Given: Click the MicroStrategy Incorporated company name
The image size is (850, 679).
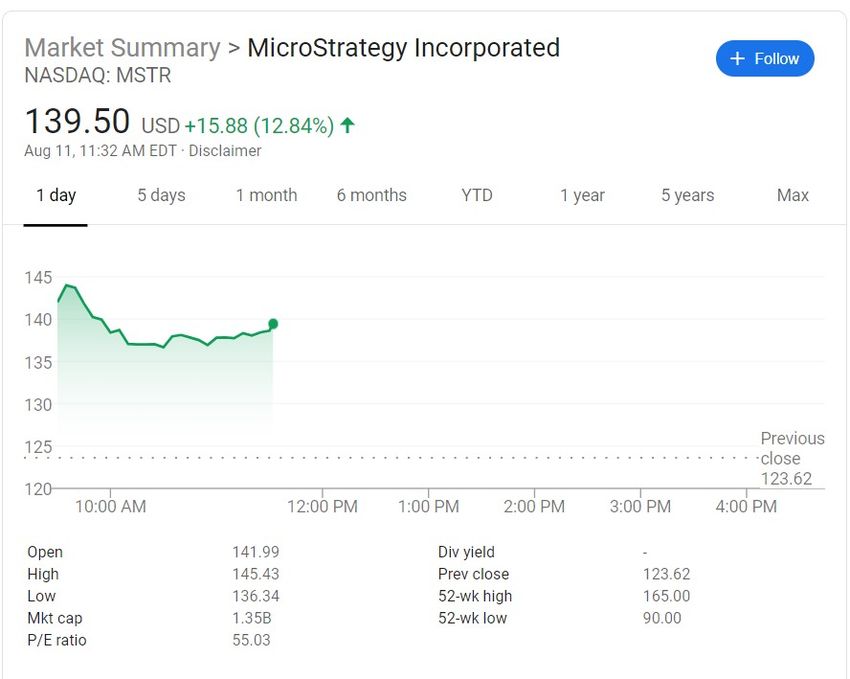Looking at the screenshot, I should coord(404,47).
